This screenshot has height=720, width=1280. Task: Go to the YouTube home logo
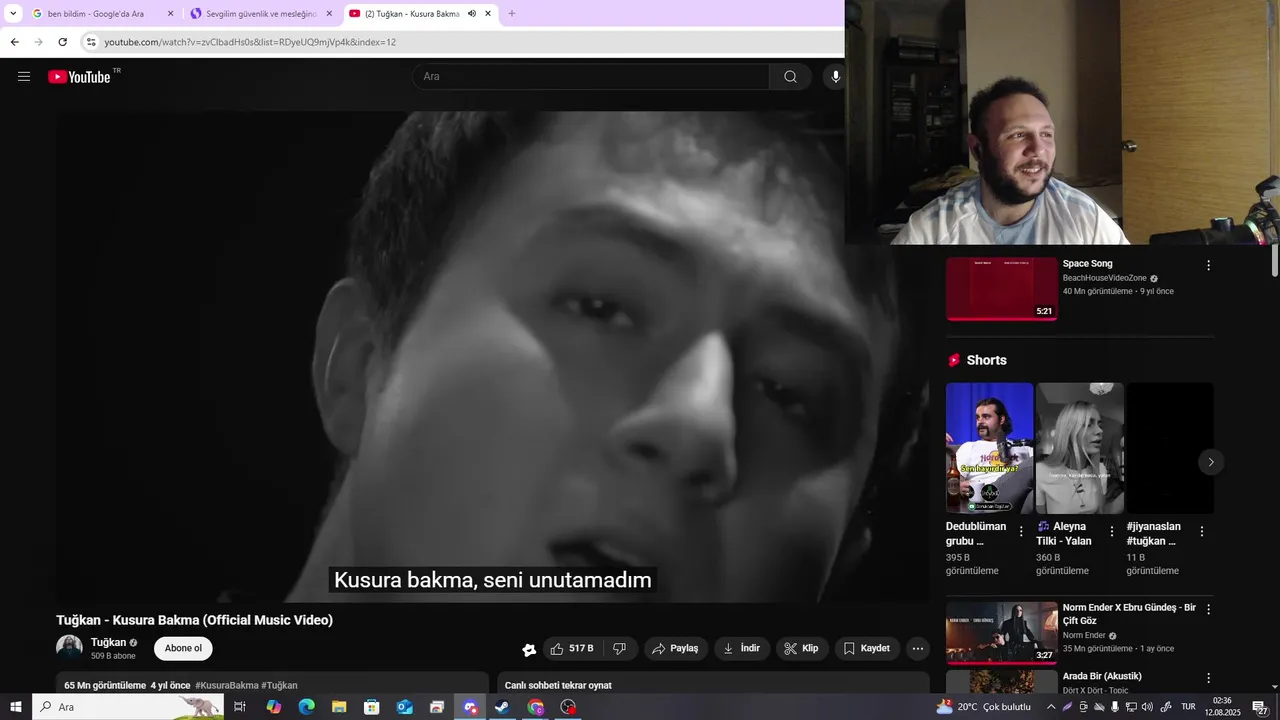point(79,76)
